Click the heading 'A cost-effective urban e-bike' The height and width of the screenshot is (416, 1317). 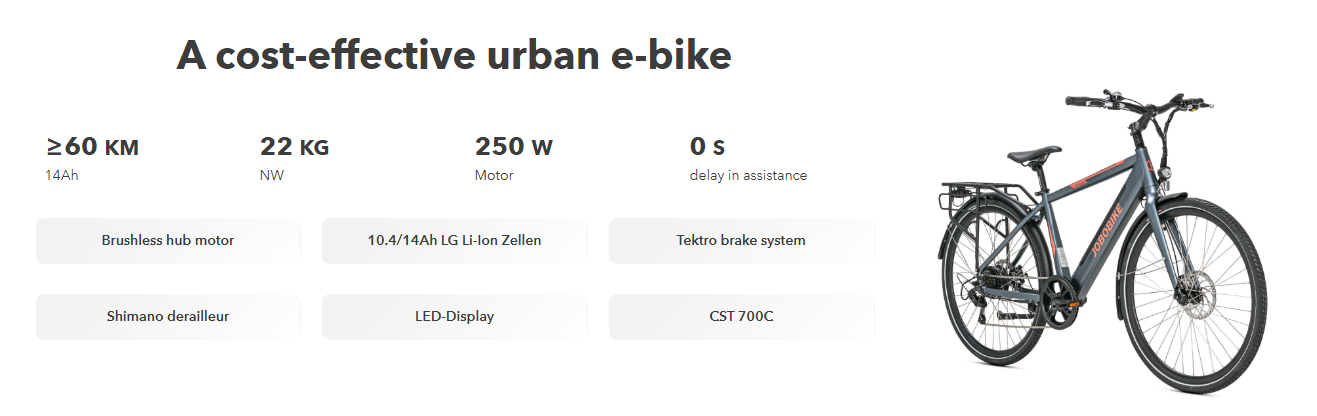point(454,56)
